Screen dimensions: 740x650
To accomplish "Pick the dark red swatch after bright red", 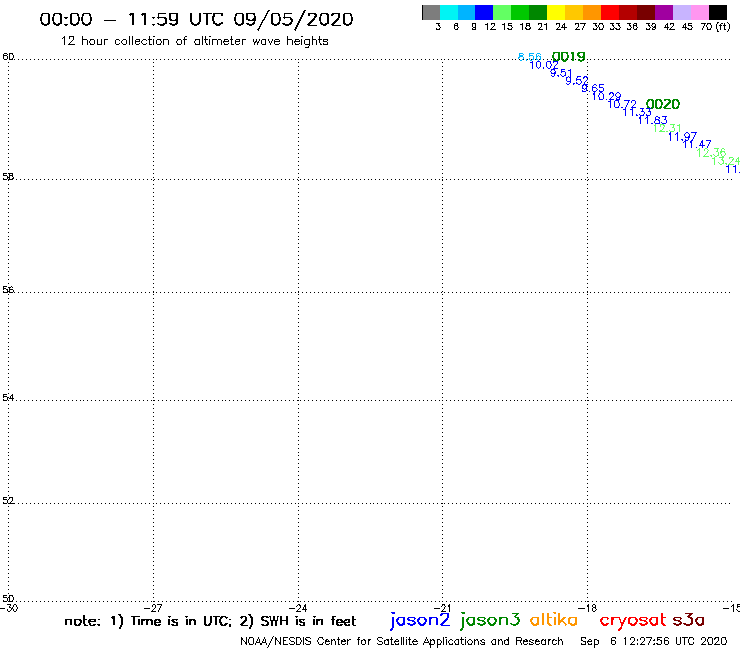I will coord(628,12).
